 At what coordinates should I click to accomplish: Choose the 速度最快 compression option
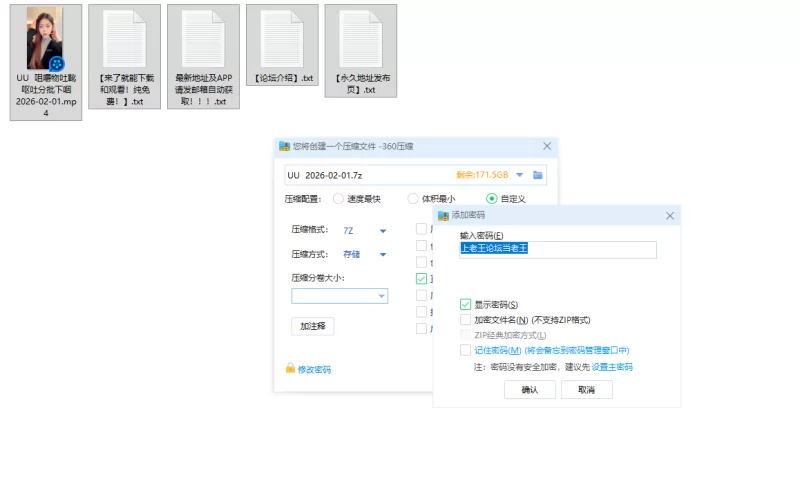338,199
